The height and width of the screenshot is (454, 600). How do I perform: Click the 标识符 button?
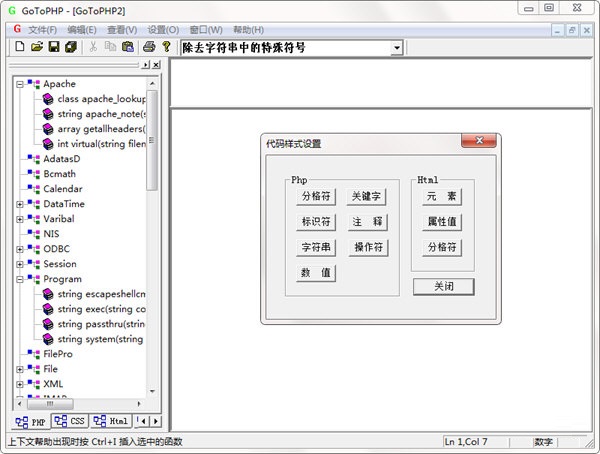pyautogui.click(x=316, y=222)
